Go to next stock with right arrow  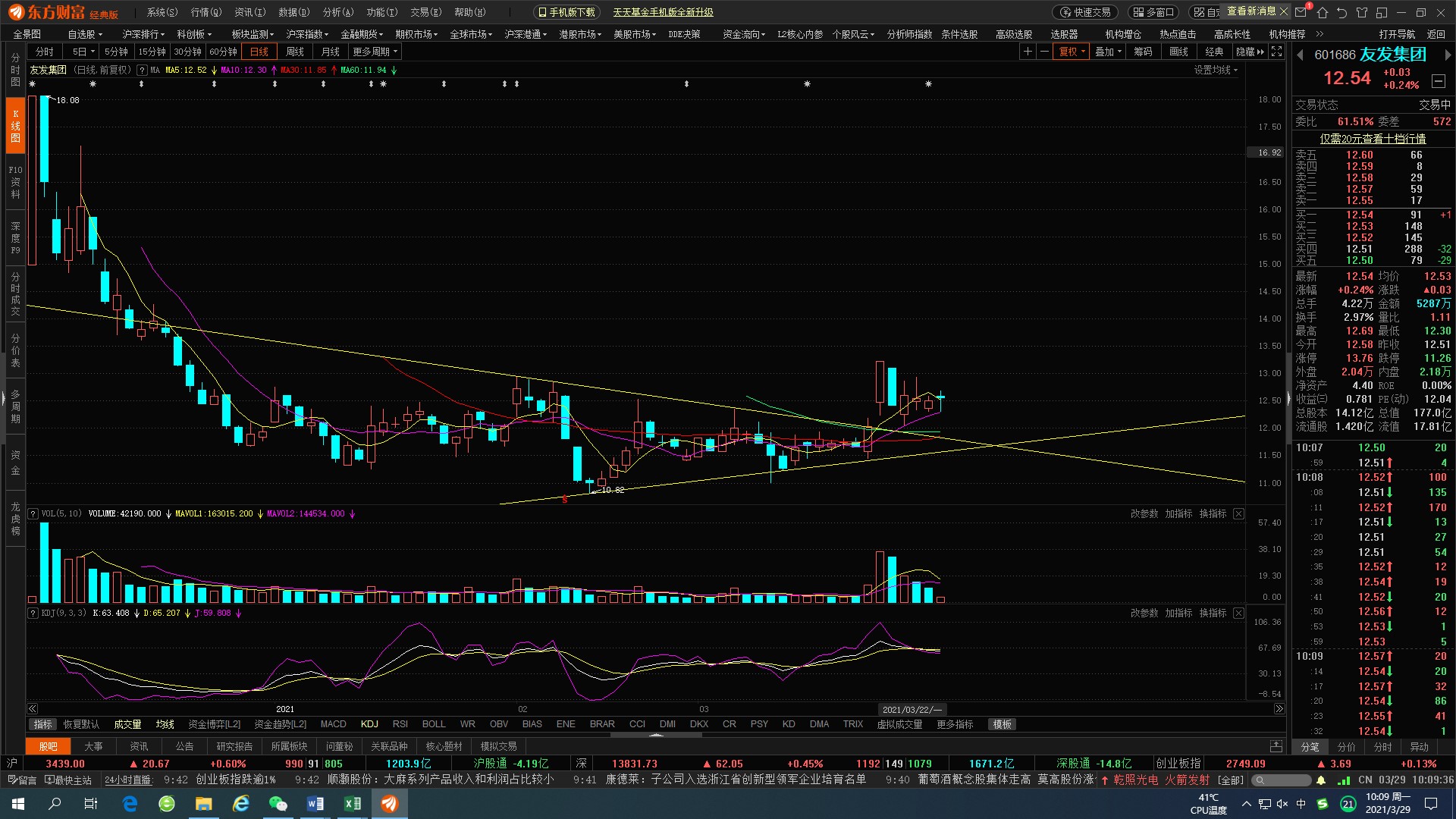click(x=1447, y=55)
